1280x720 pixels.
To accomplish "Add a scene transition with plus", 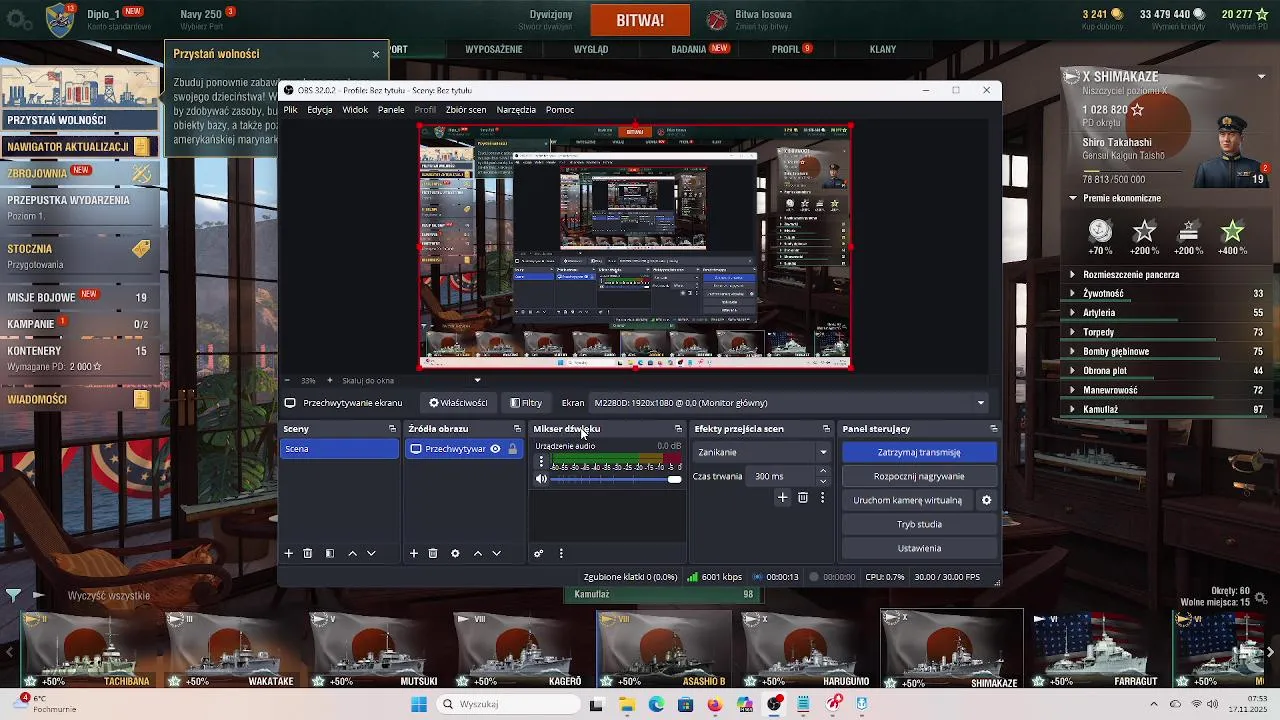I will [x=783, y=497].
